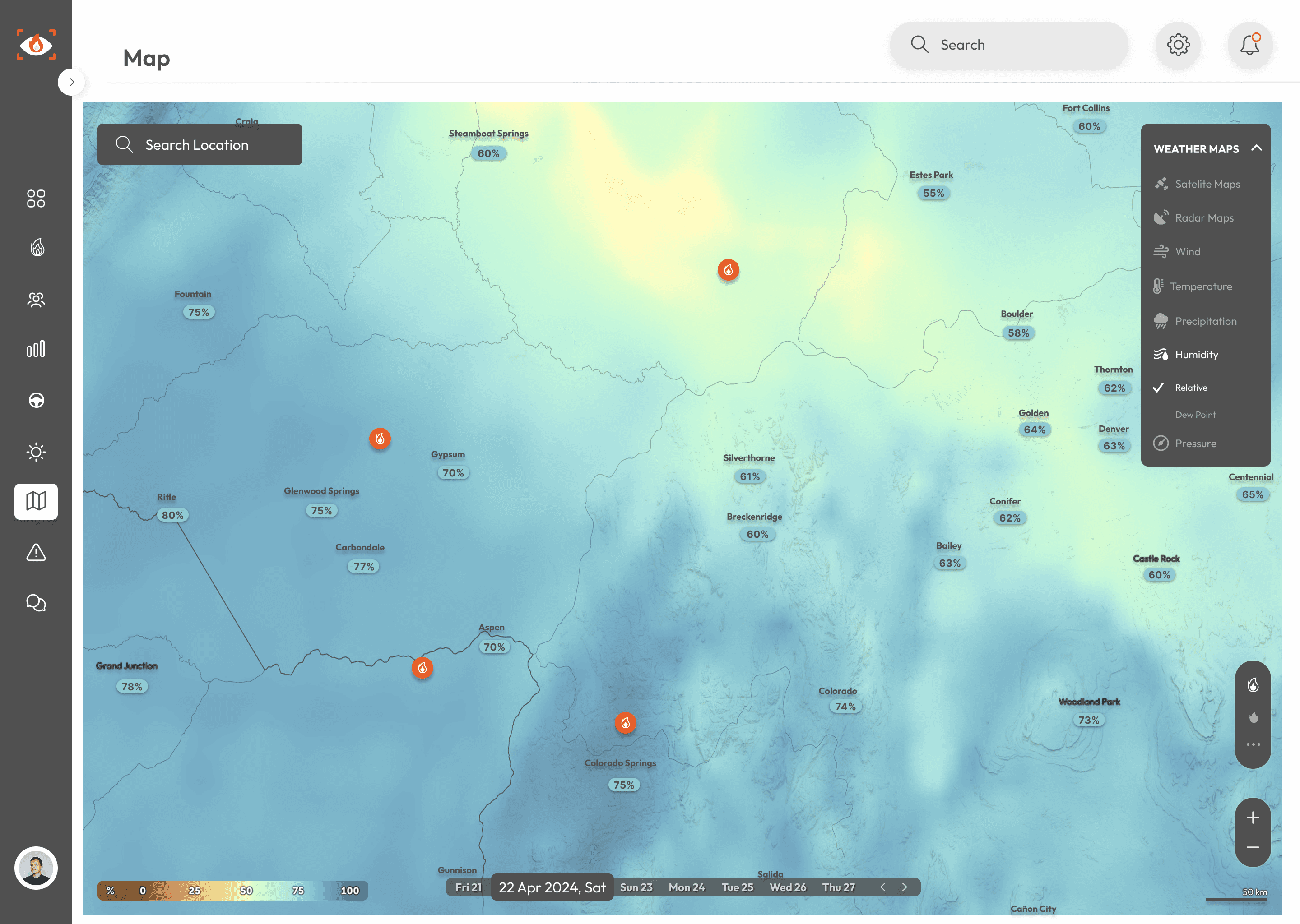Image resolution: width=1300 pixels, height=924 pixels.
Task: Click the Carbondale 77% humidity label
Action: (x=364, y=567)
